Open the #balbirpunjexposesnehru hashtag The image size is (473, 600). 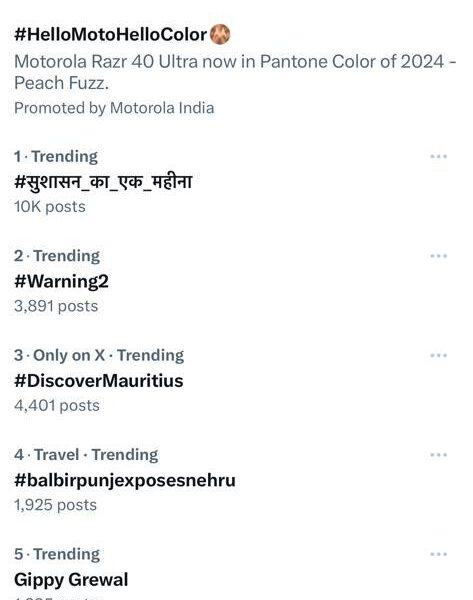(125, 481)
